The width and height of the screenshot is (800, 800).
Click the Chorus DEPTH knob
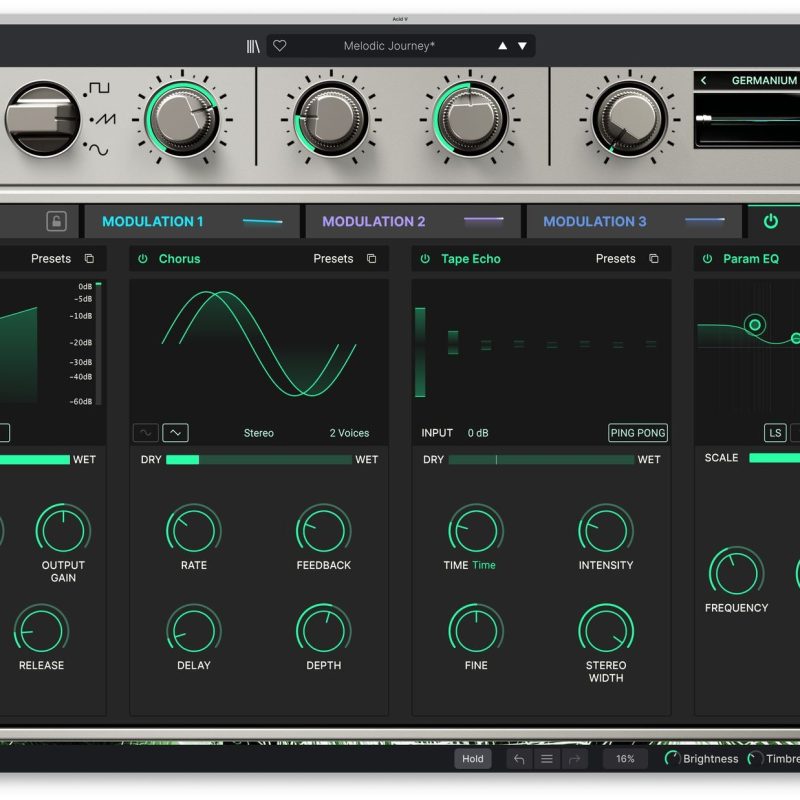point(323,631)
